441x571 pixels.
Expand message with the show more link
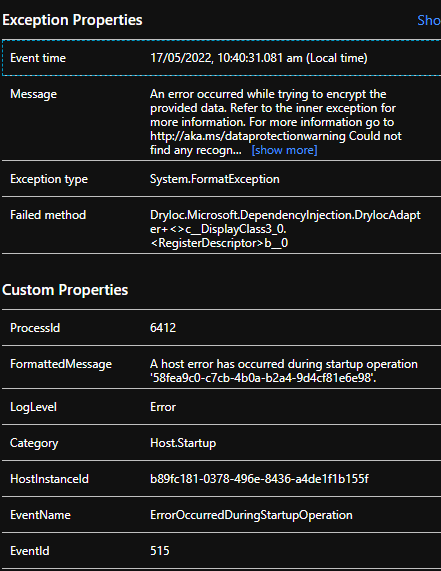[284, 150]
